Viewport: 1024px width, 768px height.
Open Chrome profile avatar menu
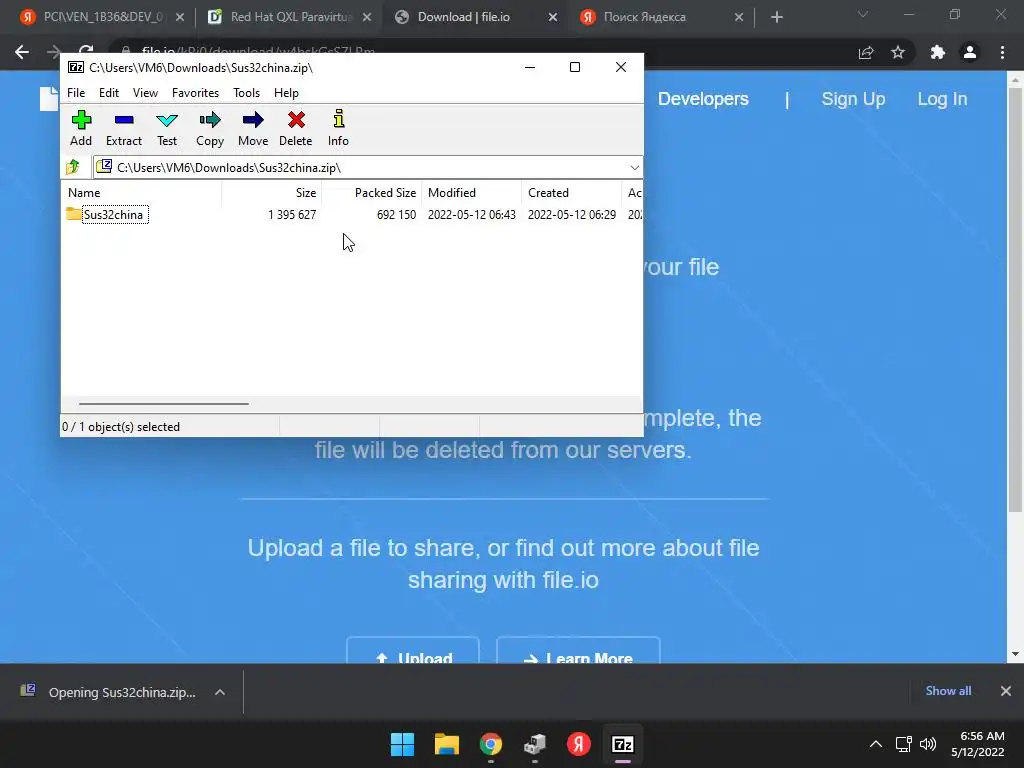(x=970, y=52)
